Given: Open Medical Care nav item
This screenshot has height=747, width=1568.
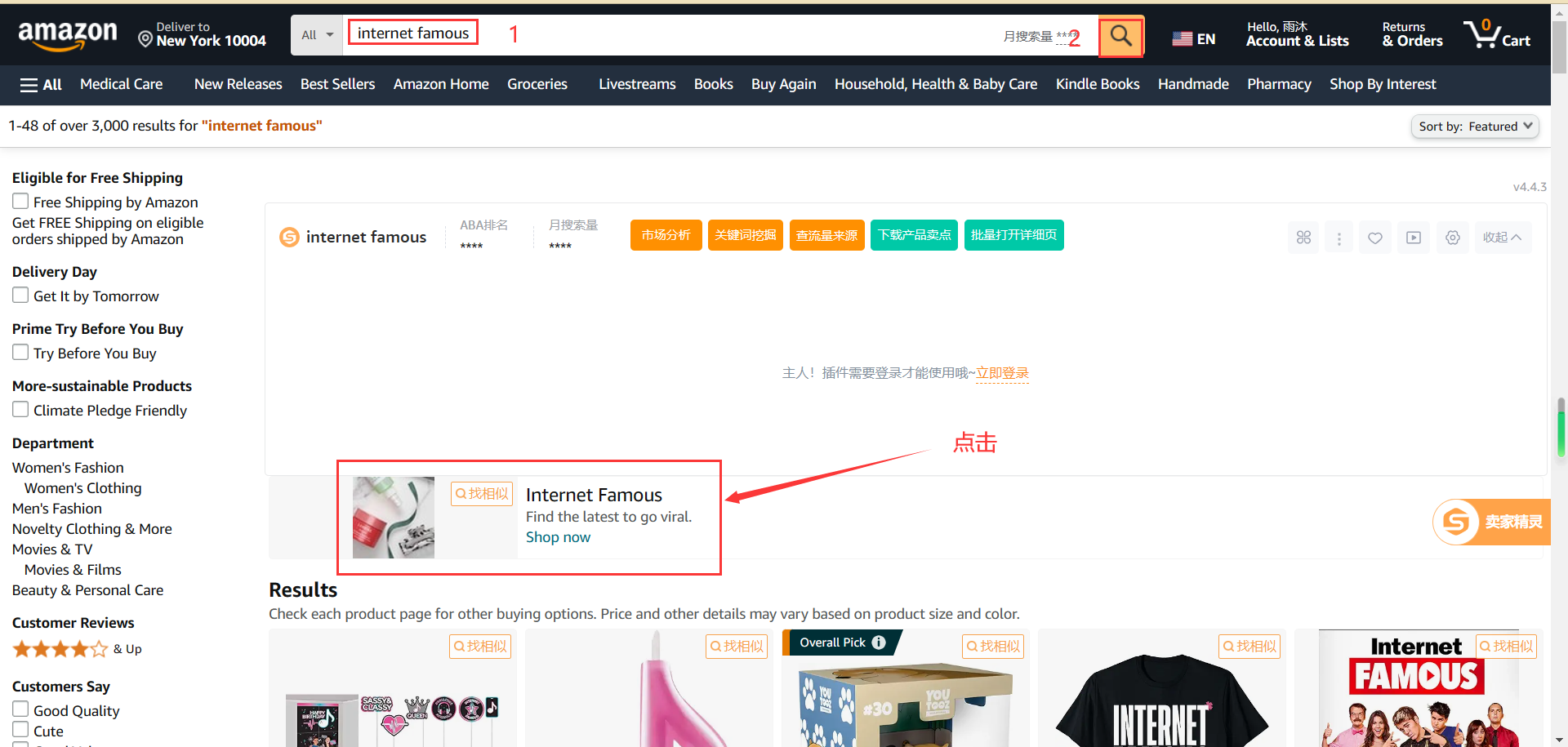Looking at the screenshot, I should [x=122, y=84].
